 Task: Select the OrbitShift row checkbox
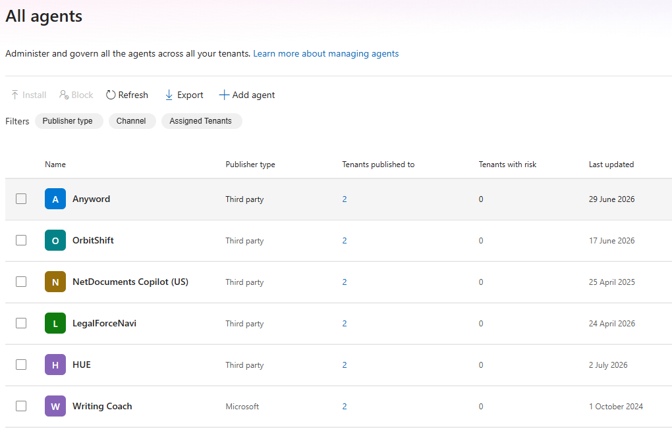(21, 240)
